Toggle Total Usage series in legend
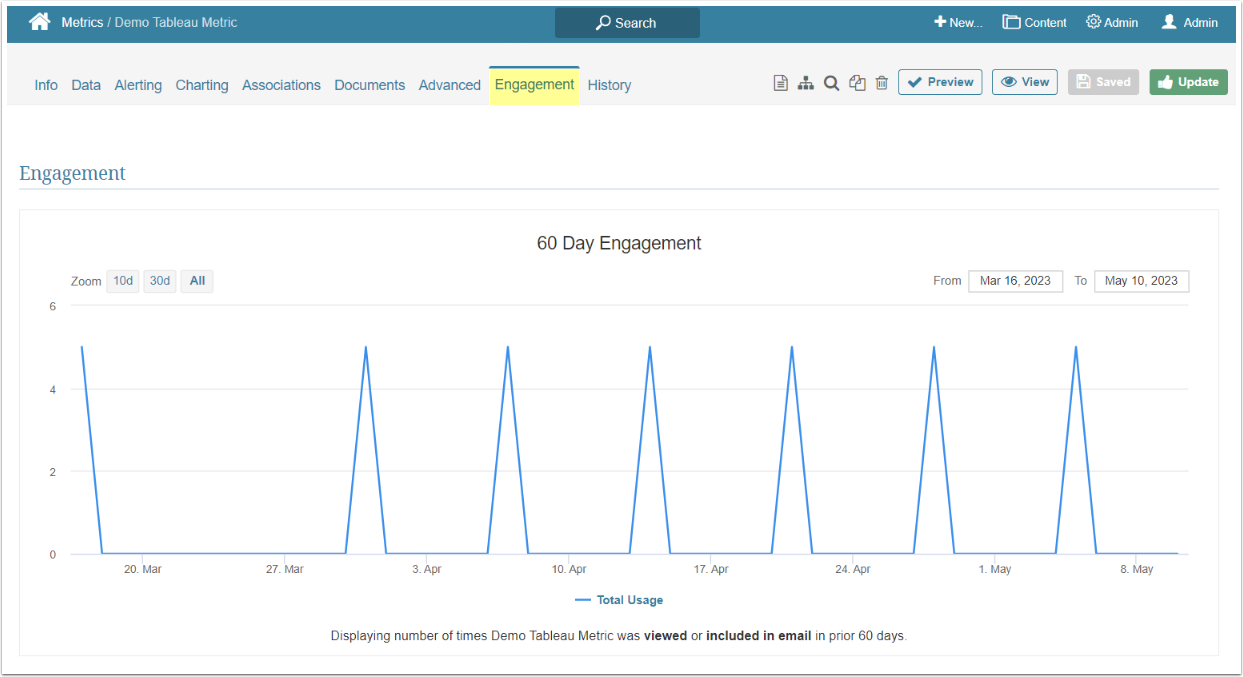Viewport: 1243px width, 677px height. (619, 600)
